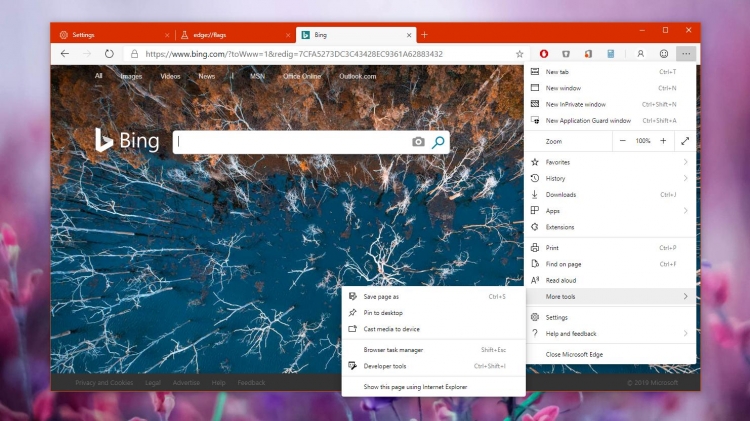Viewport: 750px width, 421px height.
Task: Click the browser back arrow
Action: (65, 54)
